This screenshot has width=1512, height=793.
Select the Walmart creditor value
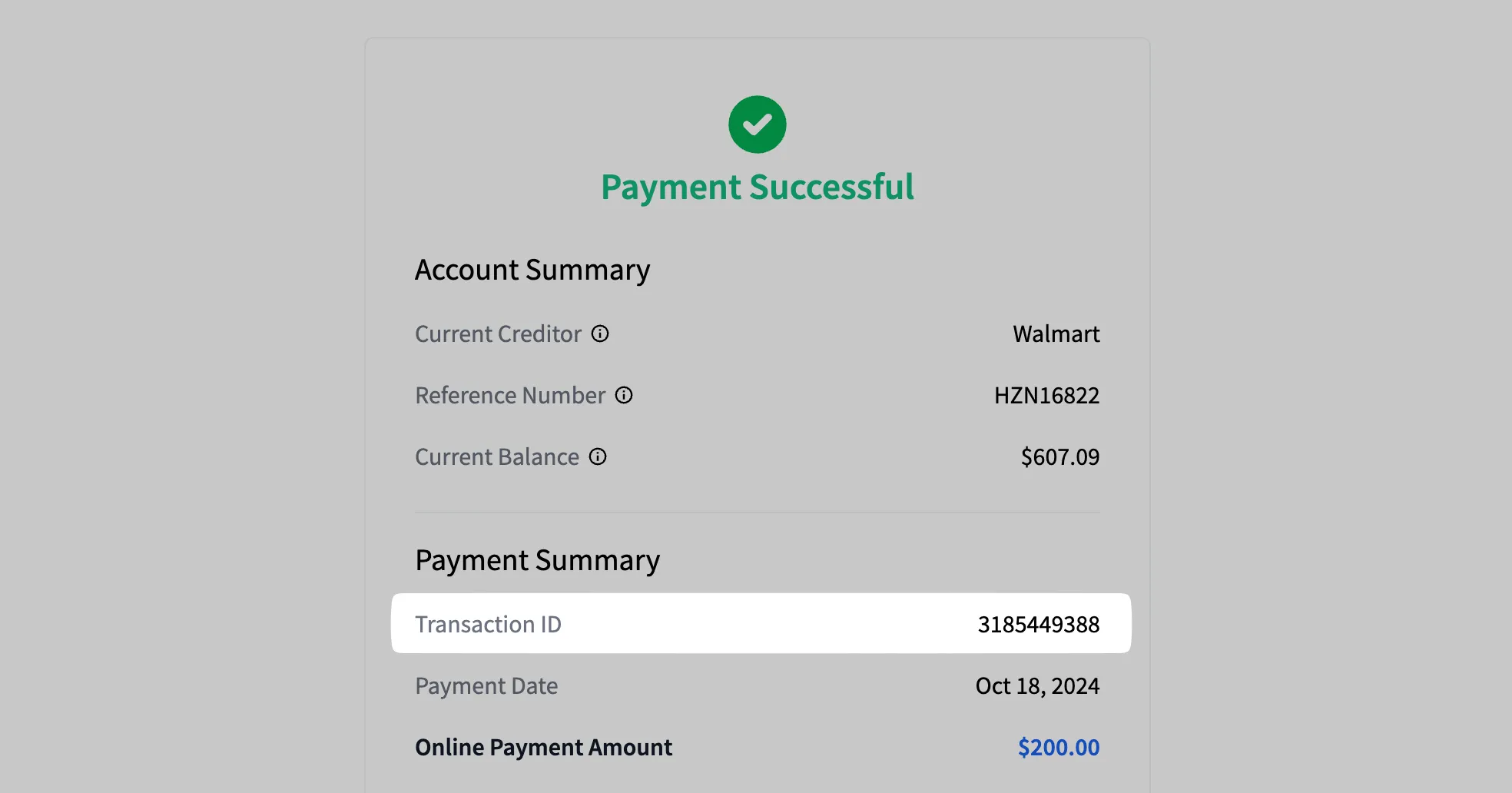1056,334
